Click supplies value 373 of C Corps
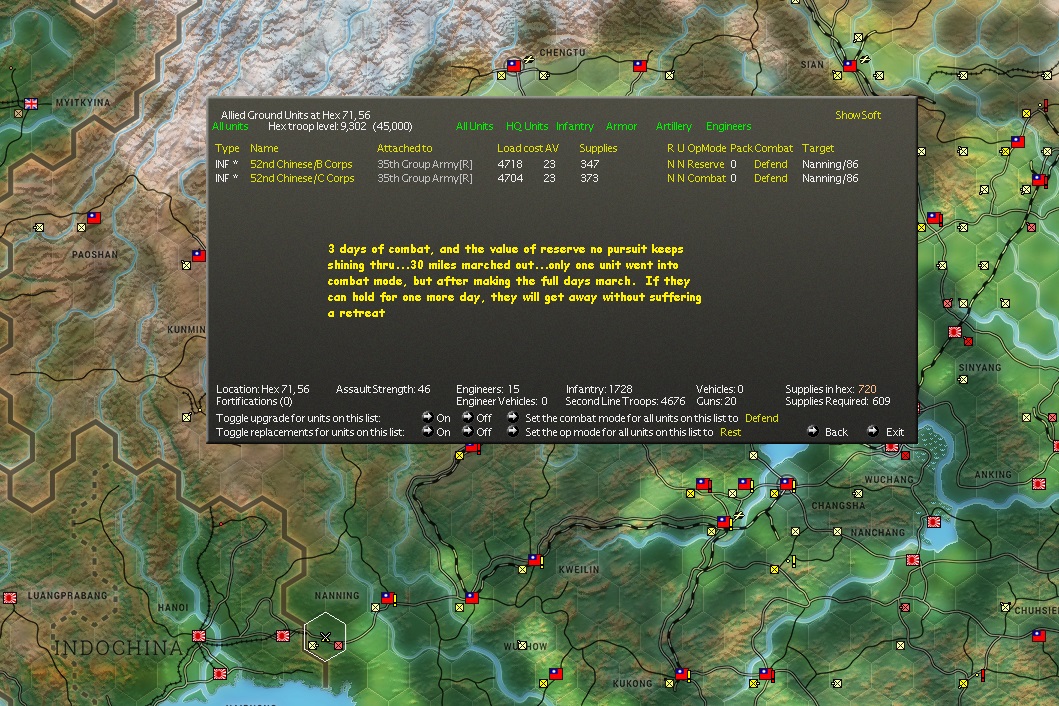This screenshot has width=1059, height=706. click(589, 178)
